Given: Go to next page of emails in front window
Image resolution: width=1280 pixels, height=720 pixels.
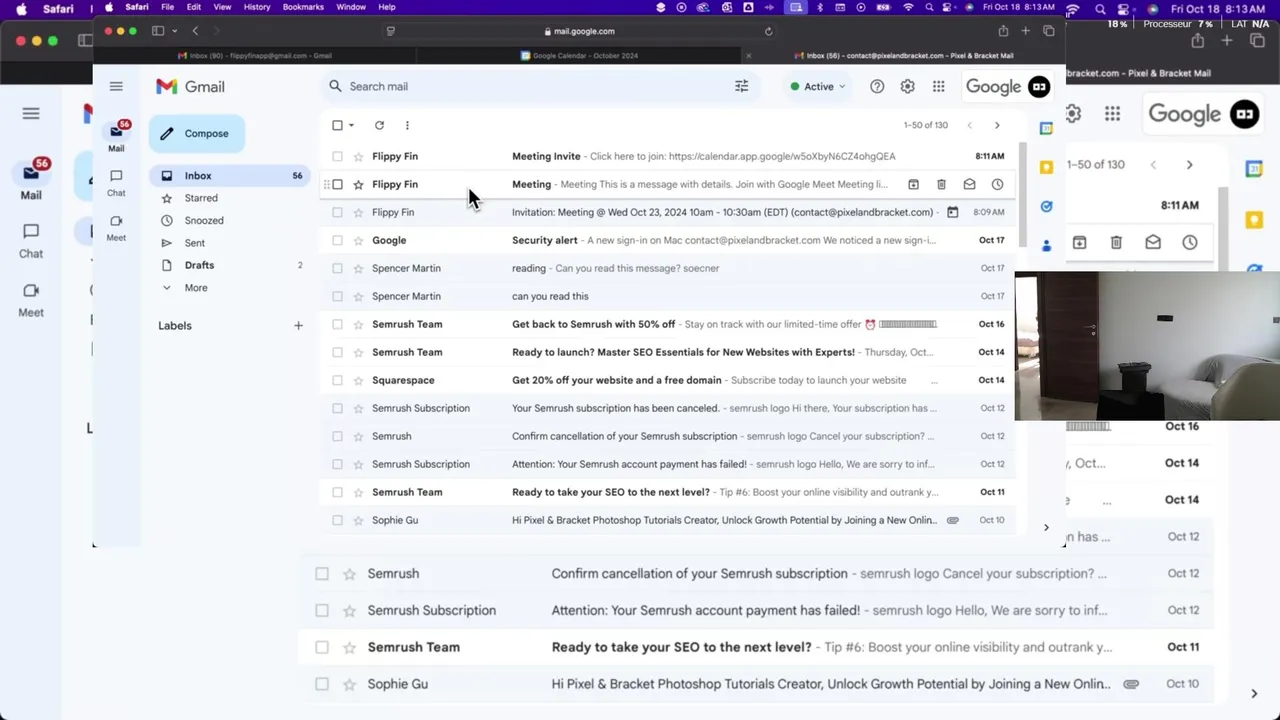Looking at the screenshot, I should click(x=997, y=125).
